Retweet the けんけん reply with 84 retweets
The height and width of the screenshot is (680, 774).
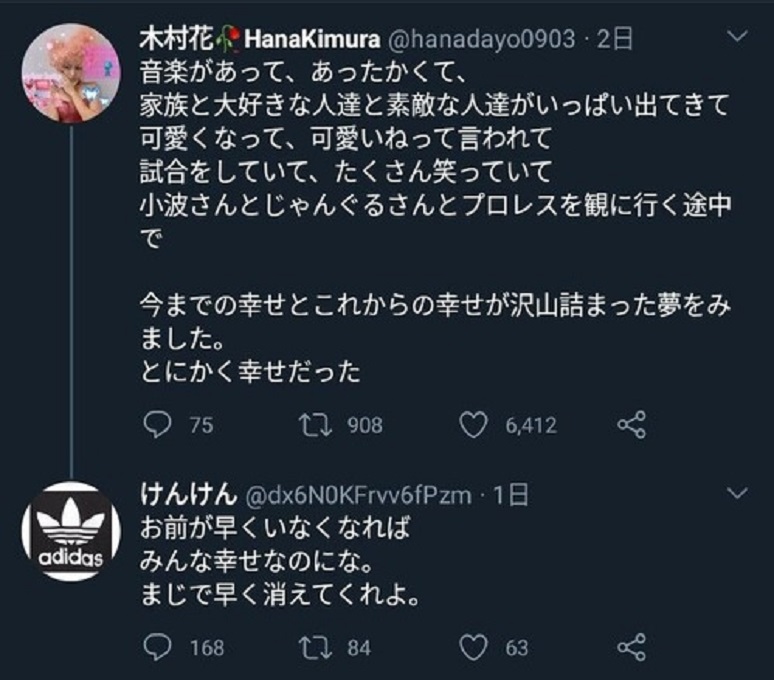316,648
